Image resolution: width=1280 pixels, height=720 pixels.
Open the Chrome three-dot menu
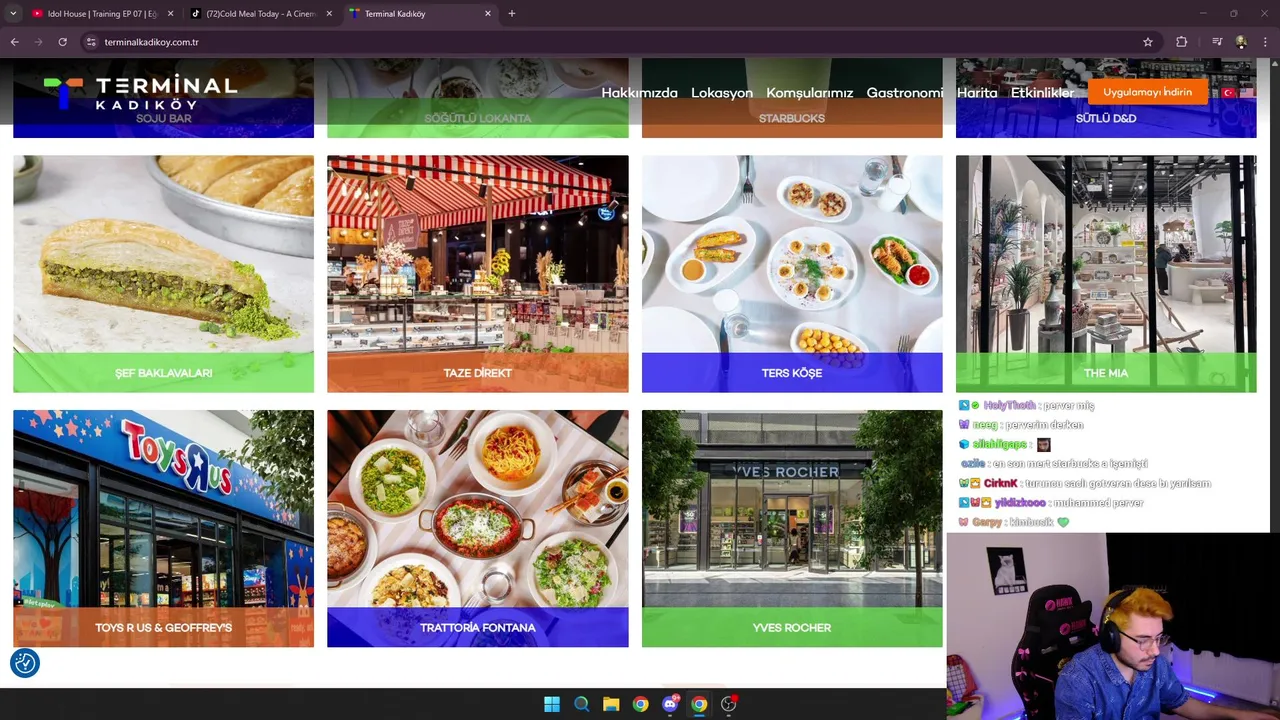[1265, 42]
